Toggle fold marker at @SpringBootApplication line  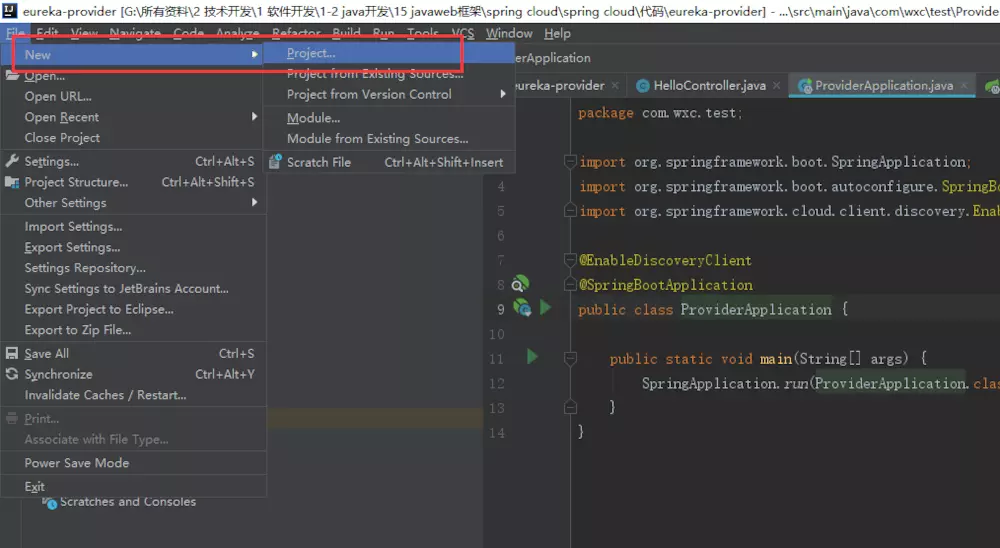pyautogui.click(x=570, y=285)
